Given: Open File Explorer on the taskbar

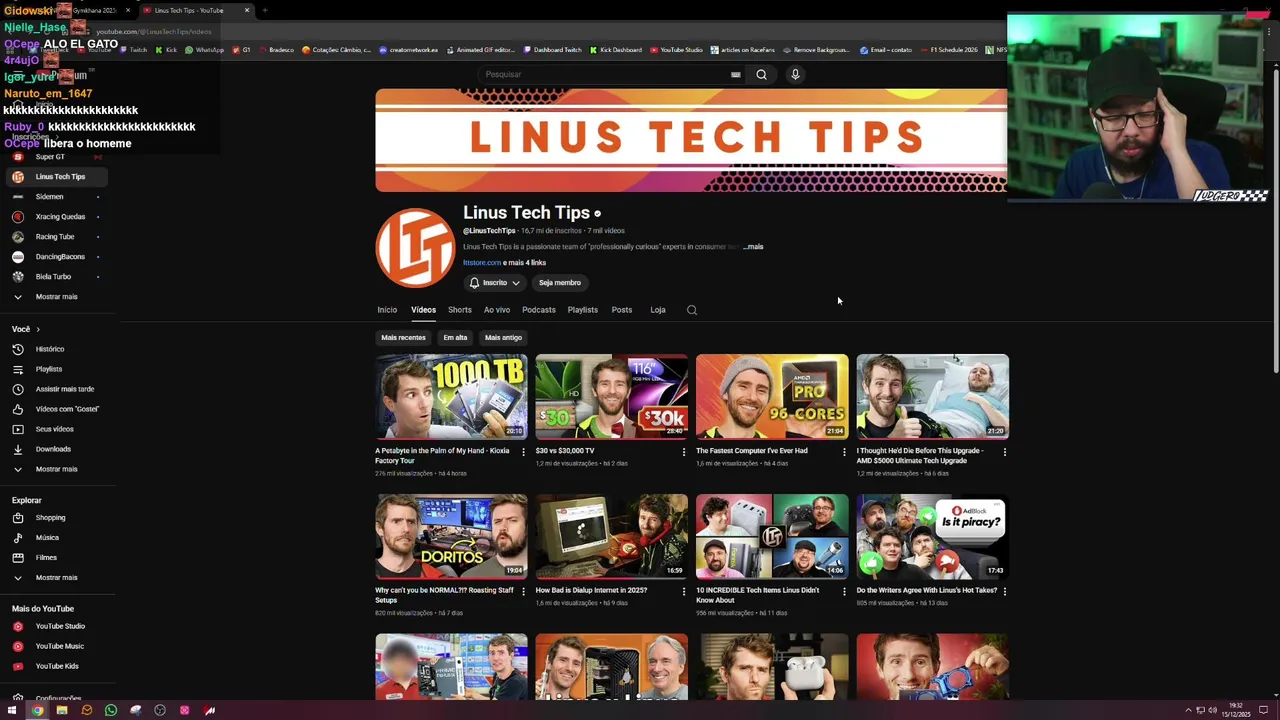Looking at the screenshot, I should [62, 710].
